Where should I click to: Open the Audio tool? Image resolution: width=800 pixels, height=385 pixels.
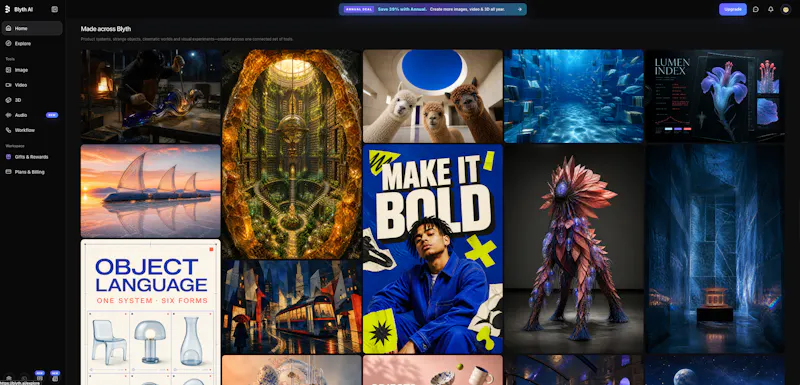[32, 115]
